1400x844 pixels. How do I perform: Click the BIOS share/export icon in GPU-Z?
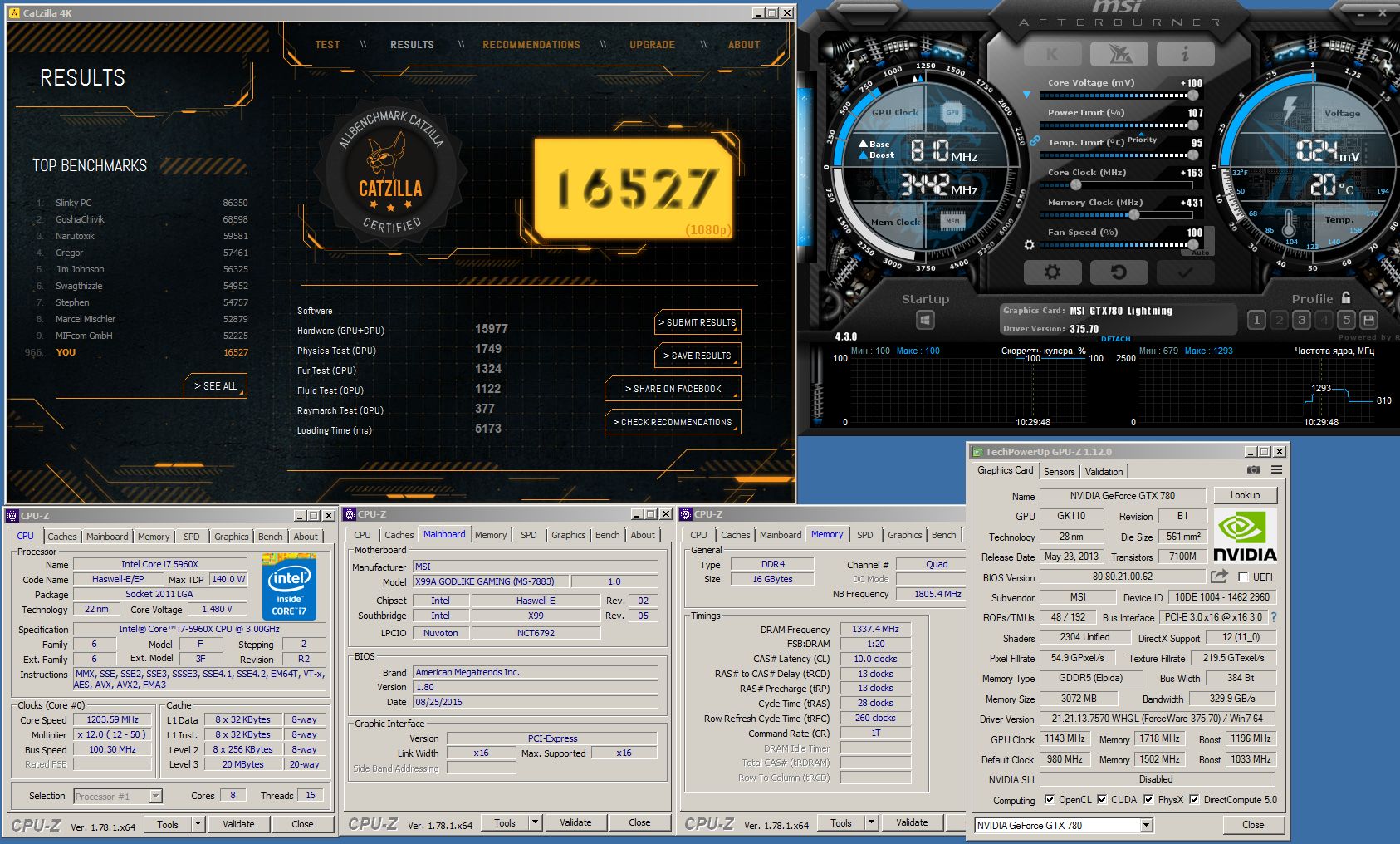1219,577
